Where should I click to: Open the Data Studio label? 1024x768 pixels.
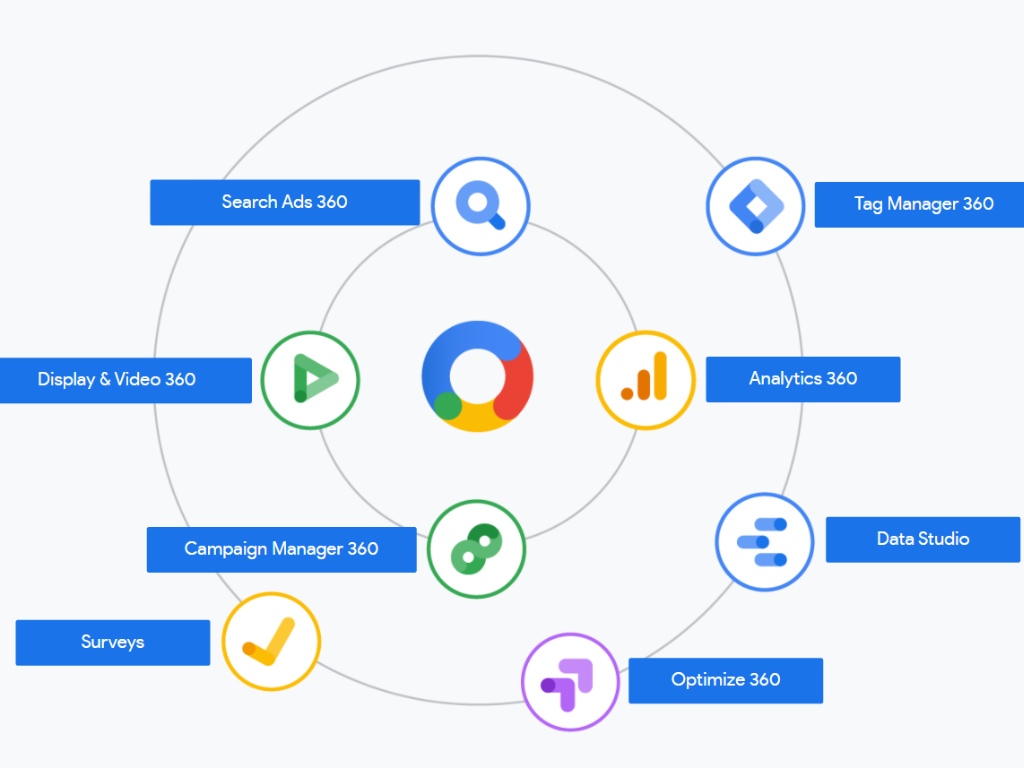click(922, 539)
